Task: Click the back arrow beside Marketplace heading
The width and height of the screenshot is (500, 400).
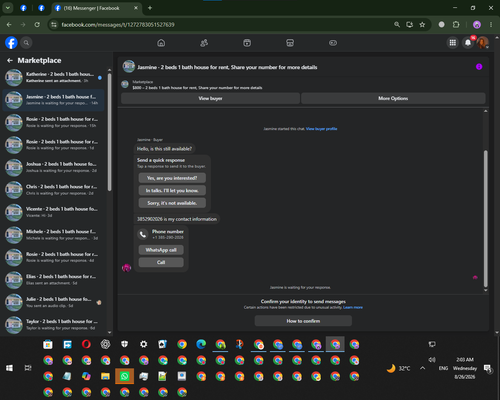Action: [10, 60]
